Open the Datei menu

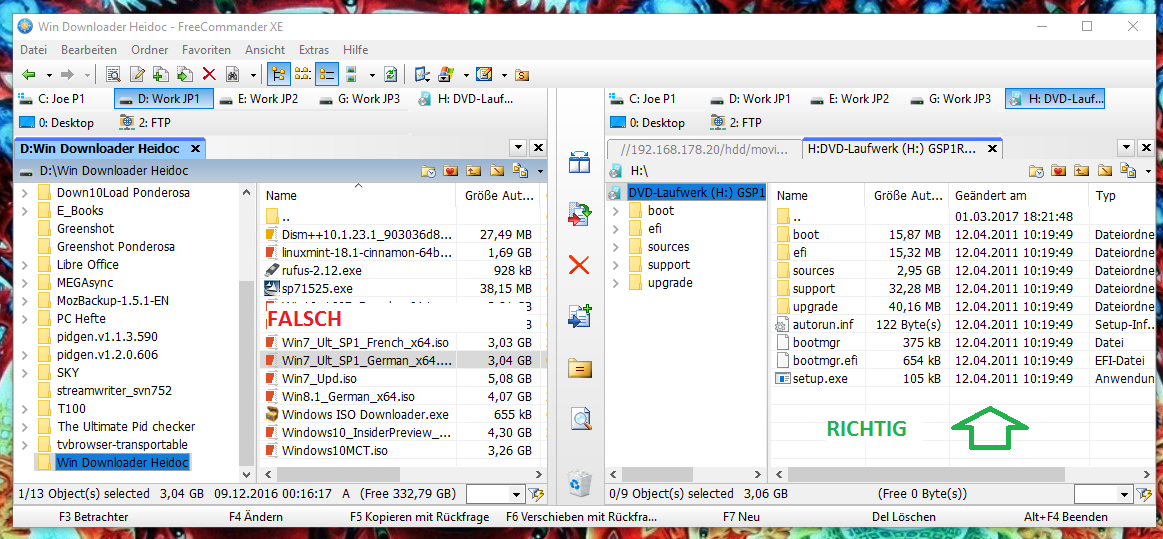[33, 50]
